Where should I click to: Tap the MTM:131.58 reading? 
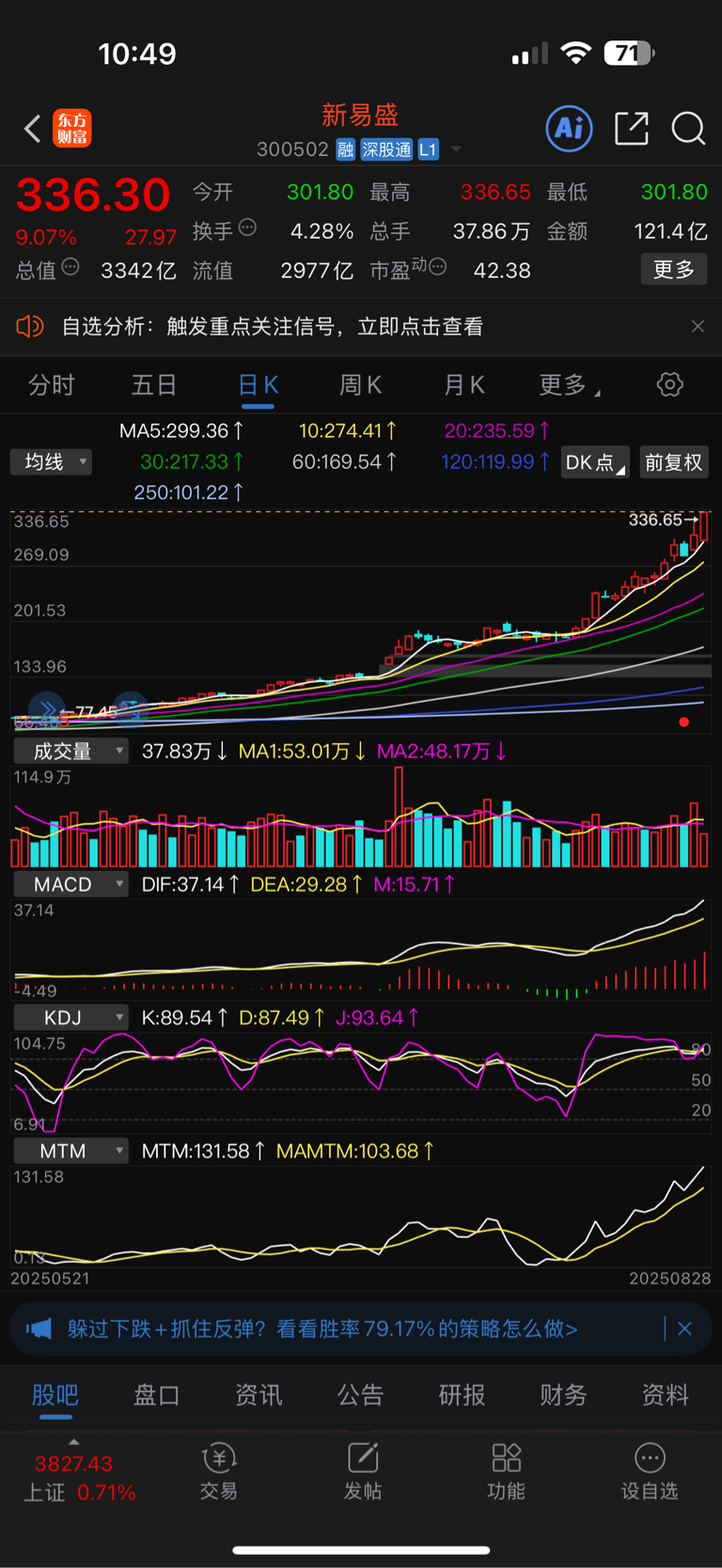(x=202, y=1151)
